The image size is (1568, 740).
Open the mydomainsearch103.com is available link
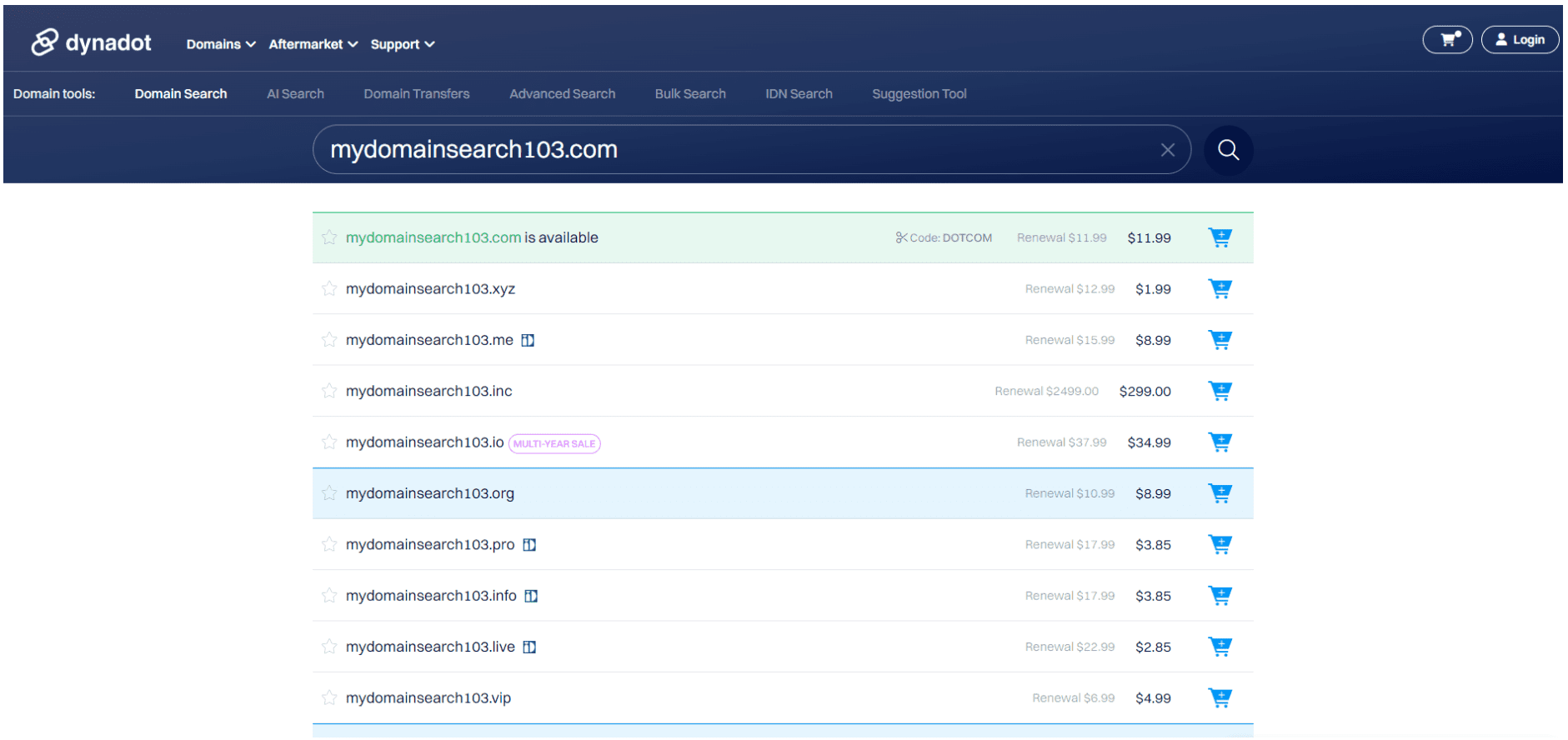[x=472, y=237]
